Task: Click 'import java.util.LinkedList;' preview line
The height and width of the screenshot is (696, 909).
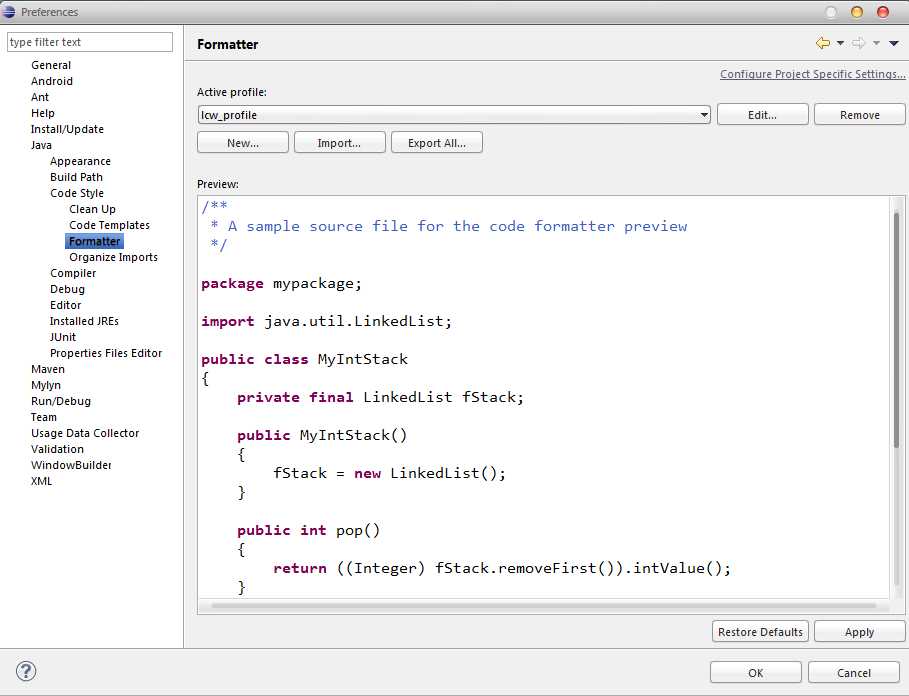Action: (x=326, y=322)
